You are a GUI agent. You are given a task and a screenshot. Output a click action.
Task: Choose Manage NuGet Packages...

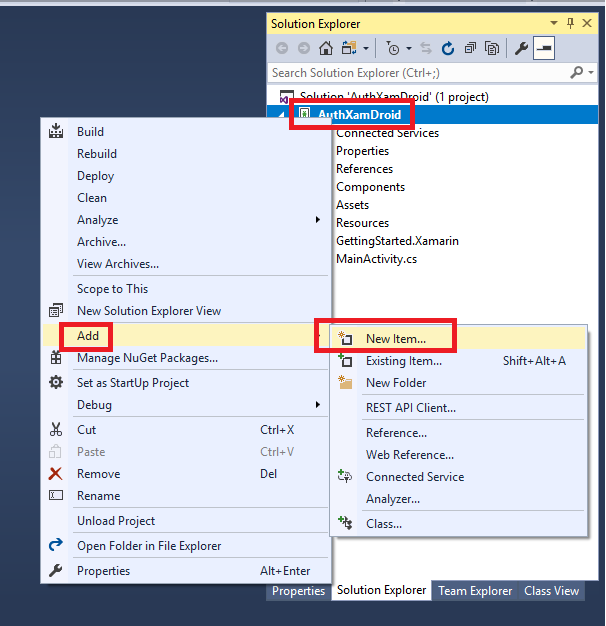pyautogui.click(x=186, y=358)
